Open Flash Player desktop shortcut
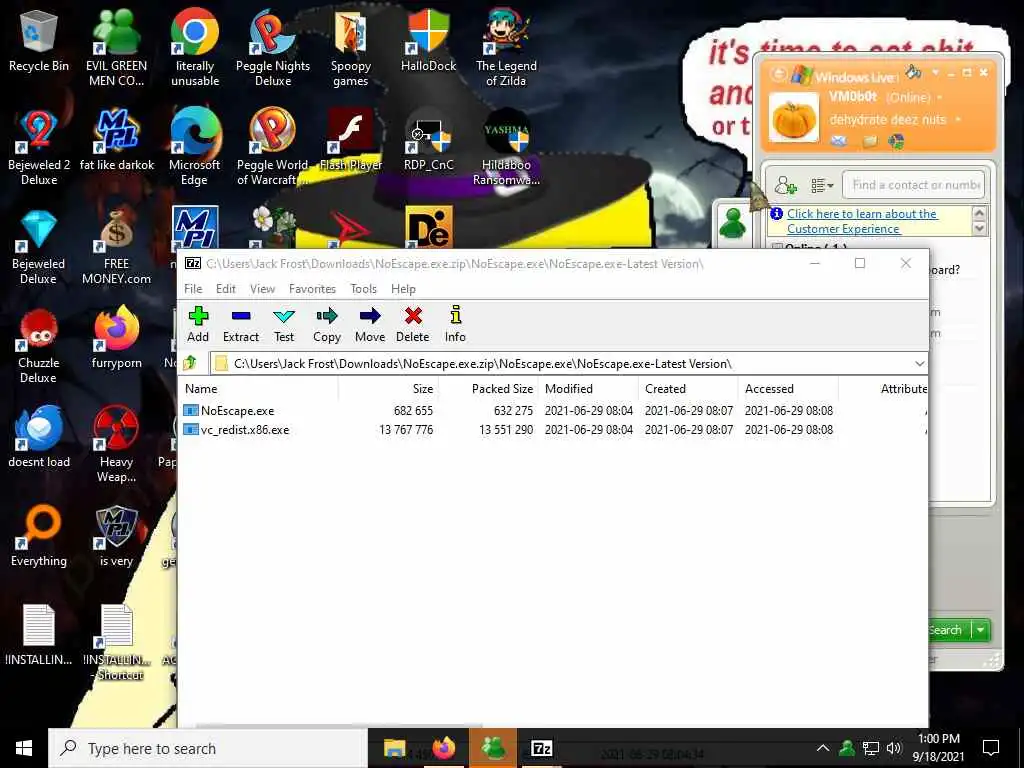This screenshot has width=1024, height=768. tap(351, 140)
